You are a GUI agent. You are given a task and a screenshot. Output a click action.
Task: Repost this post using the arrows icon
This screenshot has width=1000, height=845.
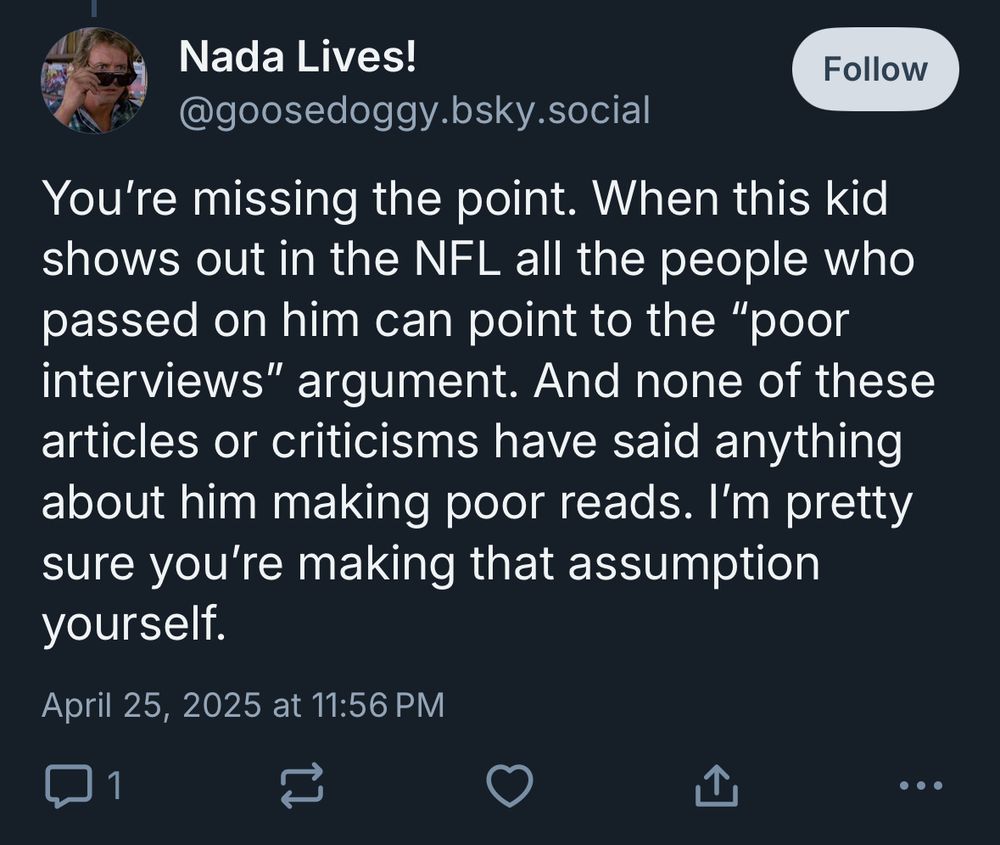304,786
